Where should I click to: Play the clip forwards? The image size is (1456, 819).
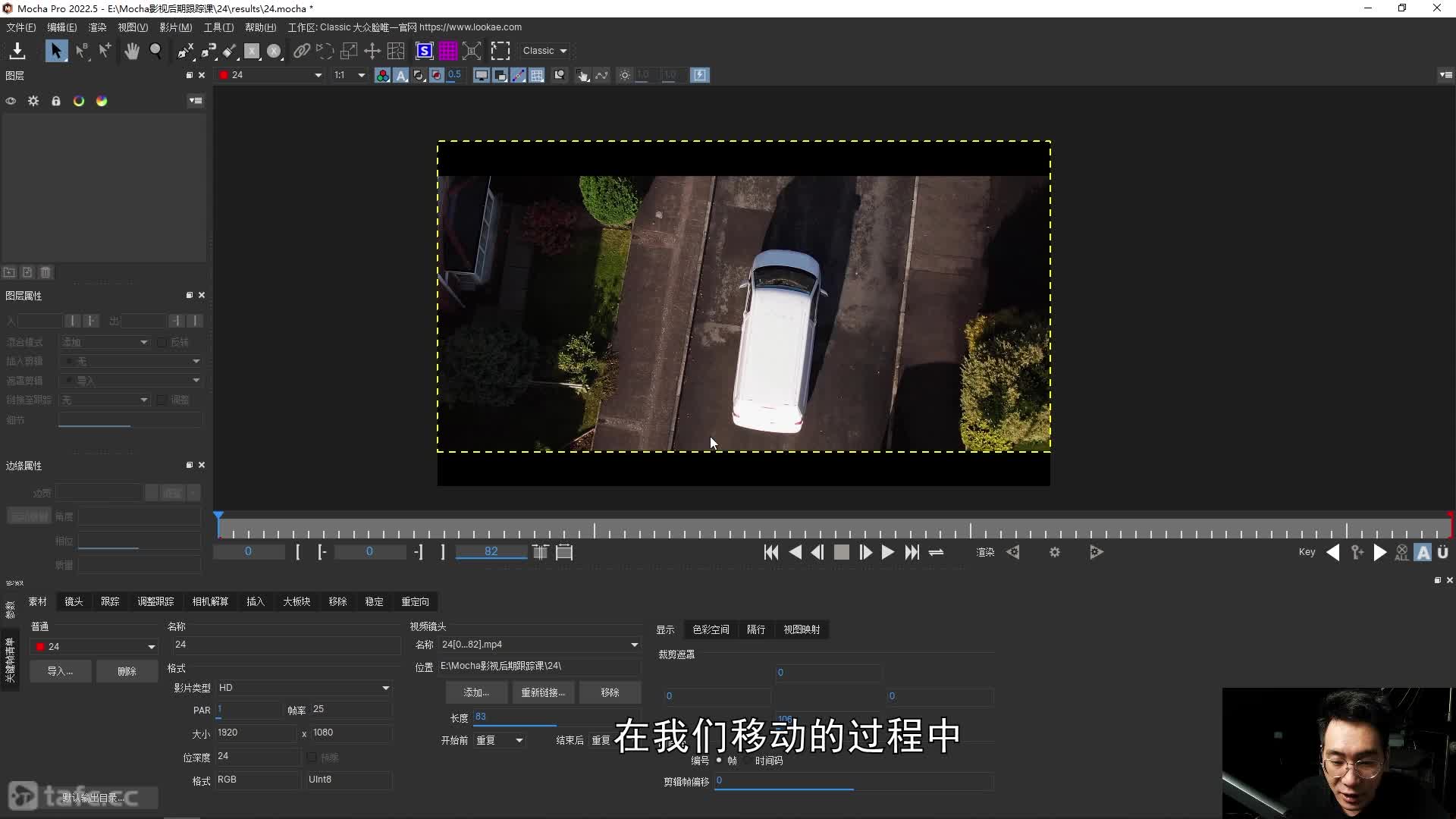click(888, 553)
